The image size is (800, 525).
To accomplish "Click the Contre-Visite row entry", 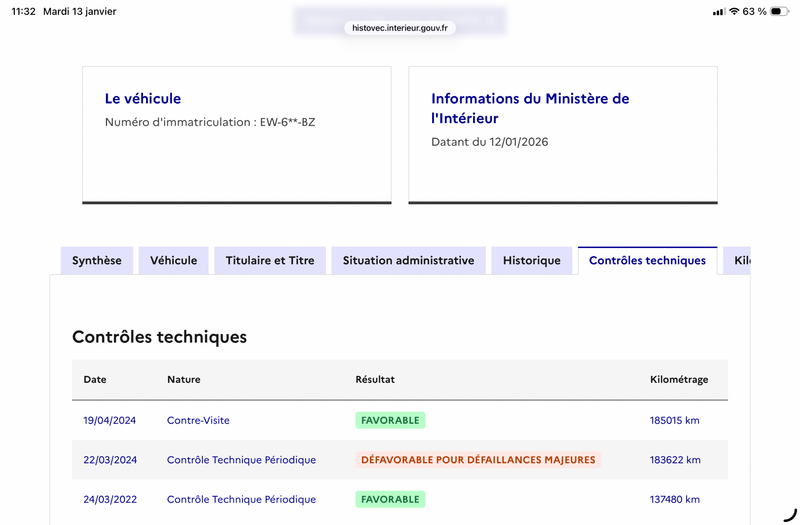I will coord(198,420).
